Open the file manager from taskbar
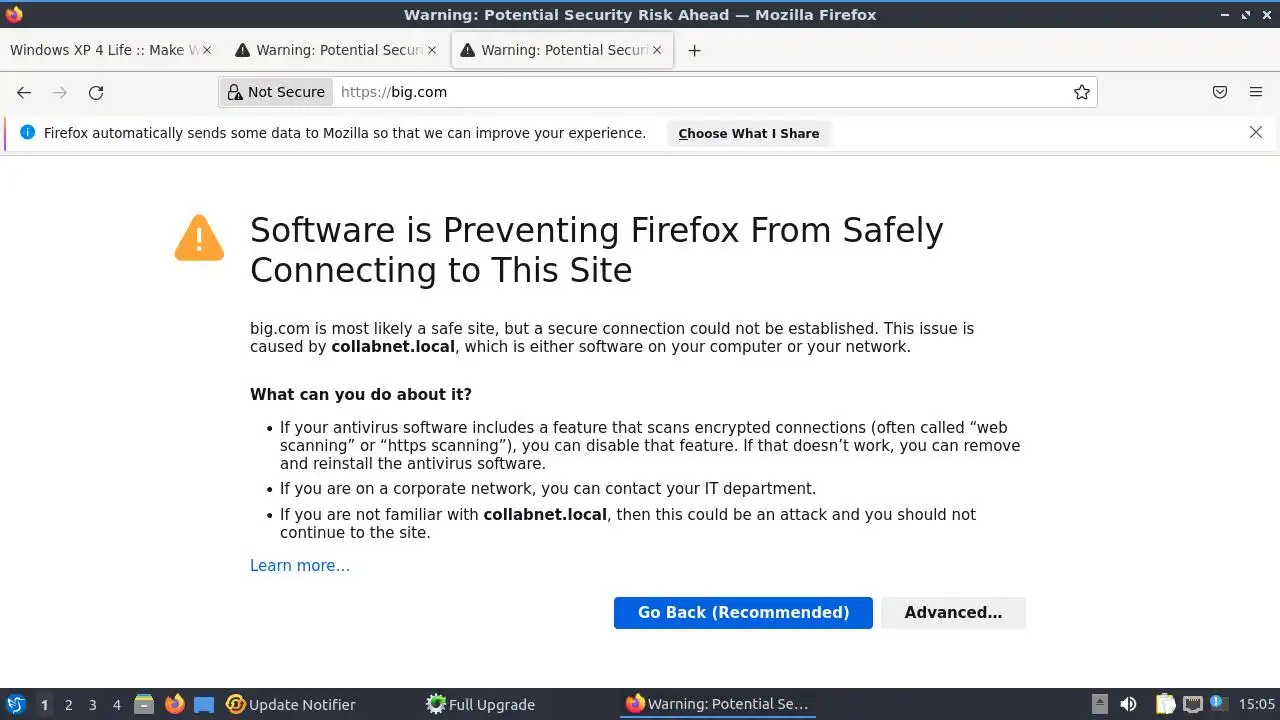Image resolution: width=1280 pixels, height=720 pixels. pos(144,704)
